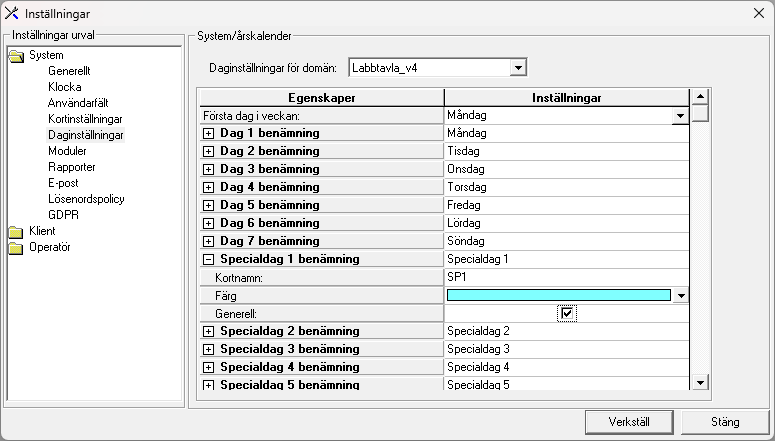Screen dimensions: 775x441
Task: Toggle the Generell checkbox
Action: tap(567, 313)
